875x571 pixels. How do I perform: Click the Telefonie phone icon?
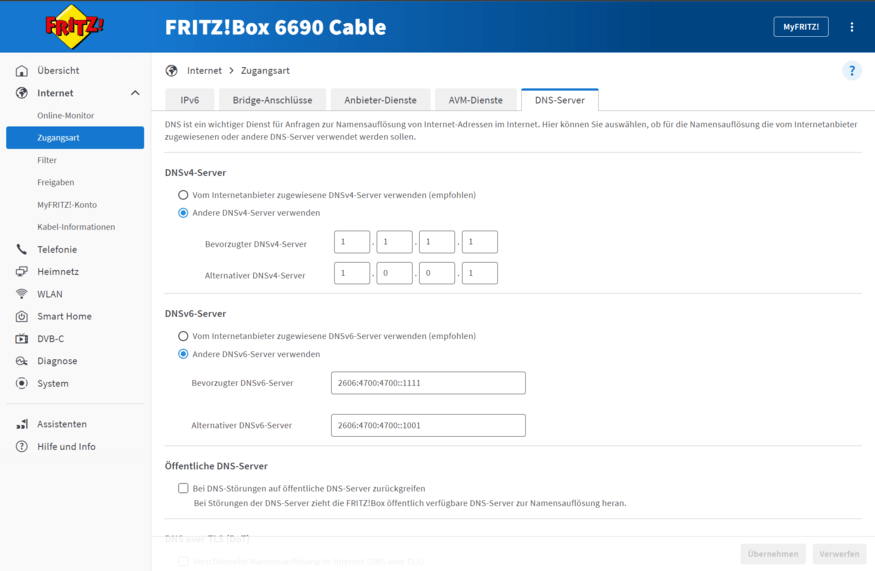pos(22,249)
